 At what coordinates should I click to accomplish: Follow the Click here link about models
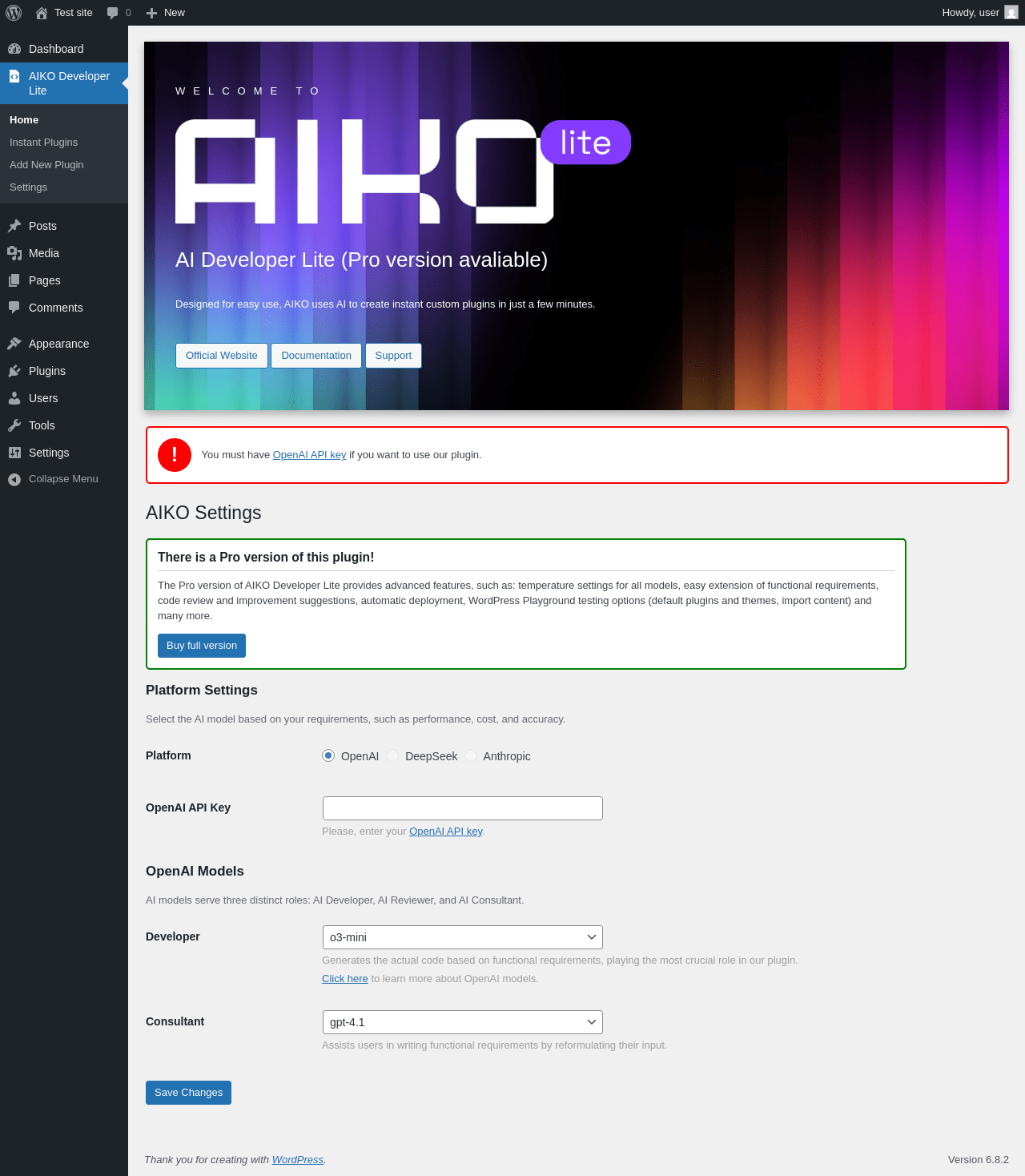pyautogui.click(x=345, y=979)
